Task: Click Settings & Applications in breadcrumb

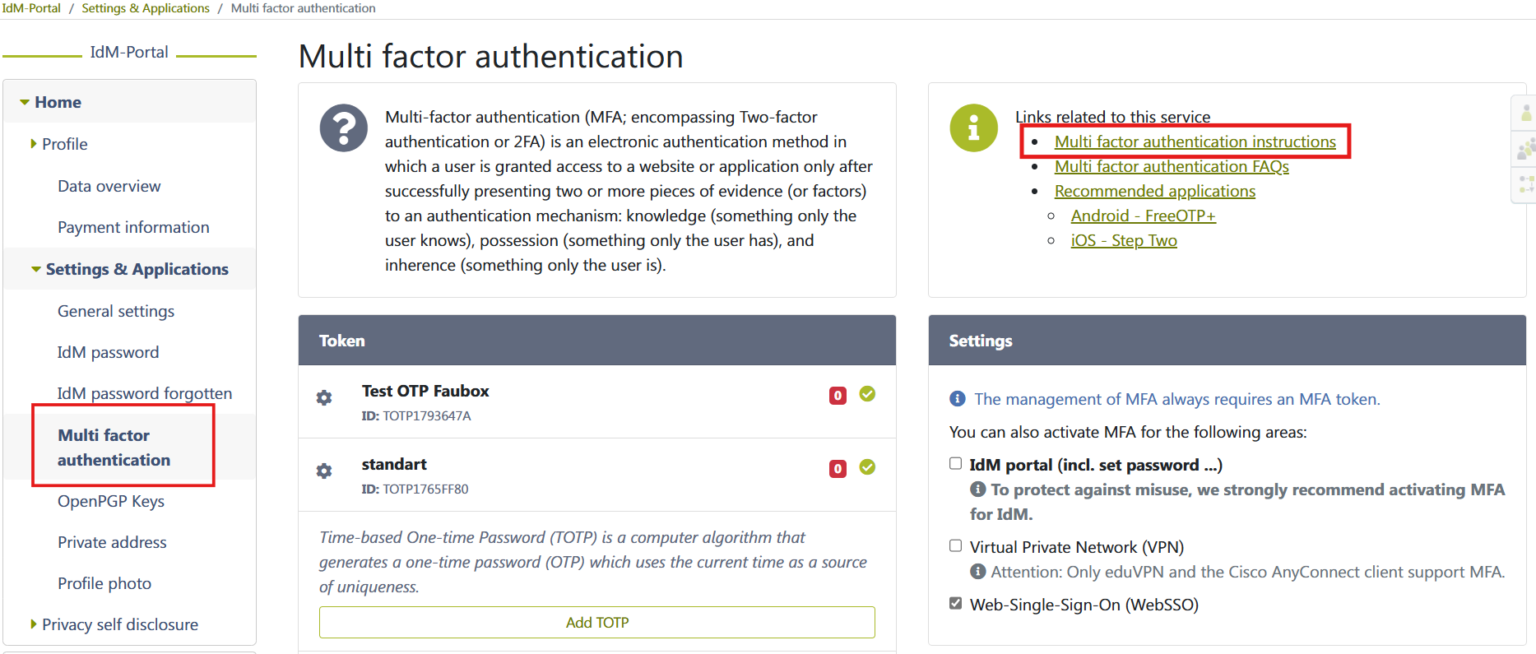Action: pos(146,8)
